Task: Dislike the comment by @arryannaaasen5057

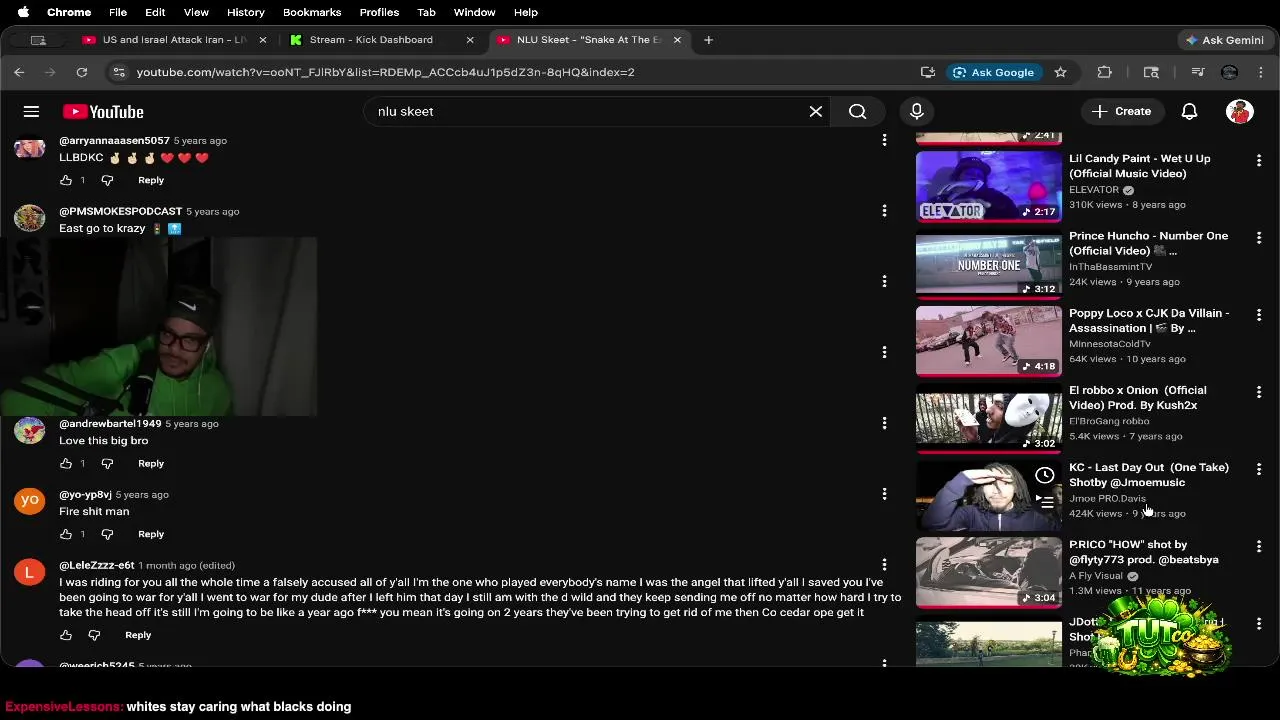Action: [107, 180]
